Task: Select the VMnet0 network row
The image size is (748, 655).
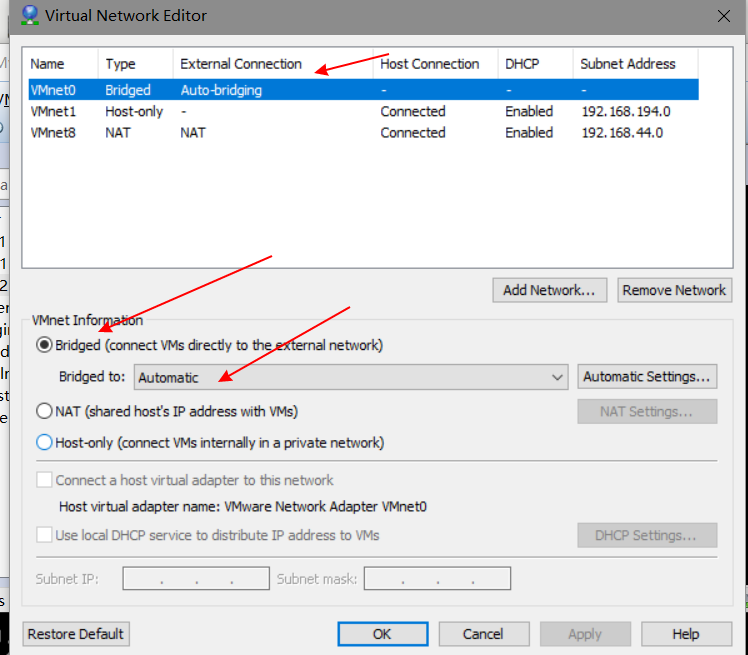Action: (x=364, y=90)
